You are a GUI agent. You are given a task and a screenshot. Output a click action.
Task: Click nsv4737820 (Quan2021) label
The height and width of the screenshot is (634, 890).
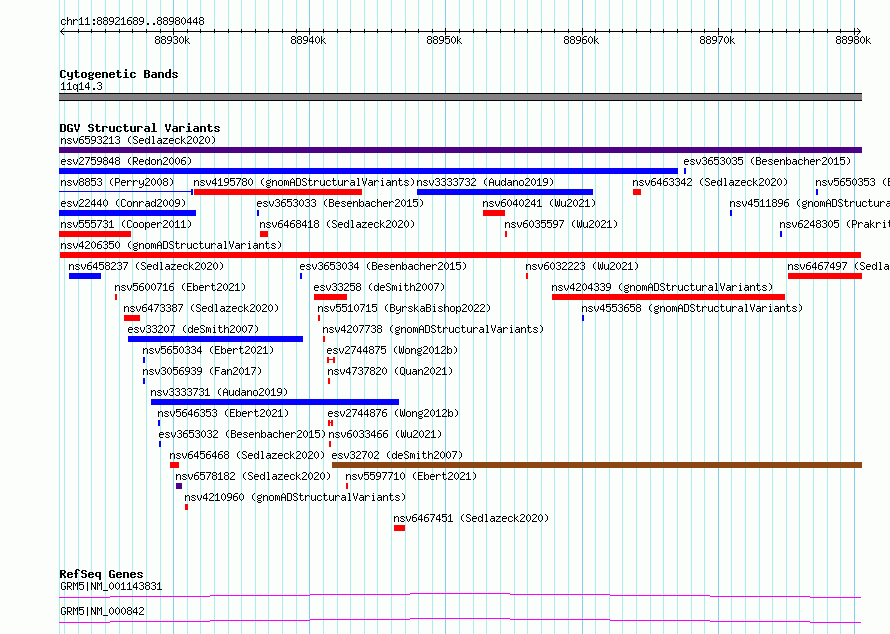pyautogui.click(x=391, y=371)
